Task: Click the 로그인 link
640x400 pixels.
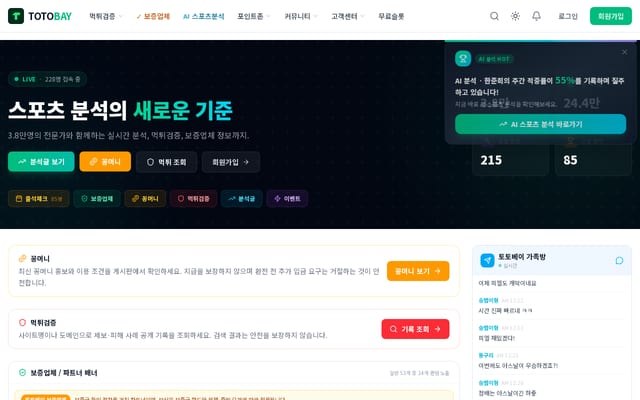Action: pyautogui.click(x=568, y=16)
